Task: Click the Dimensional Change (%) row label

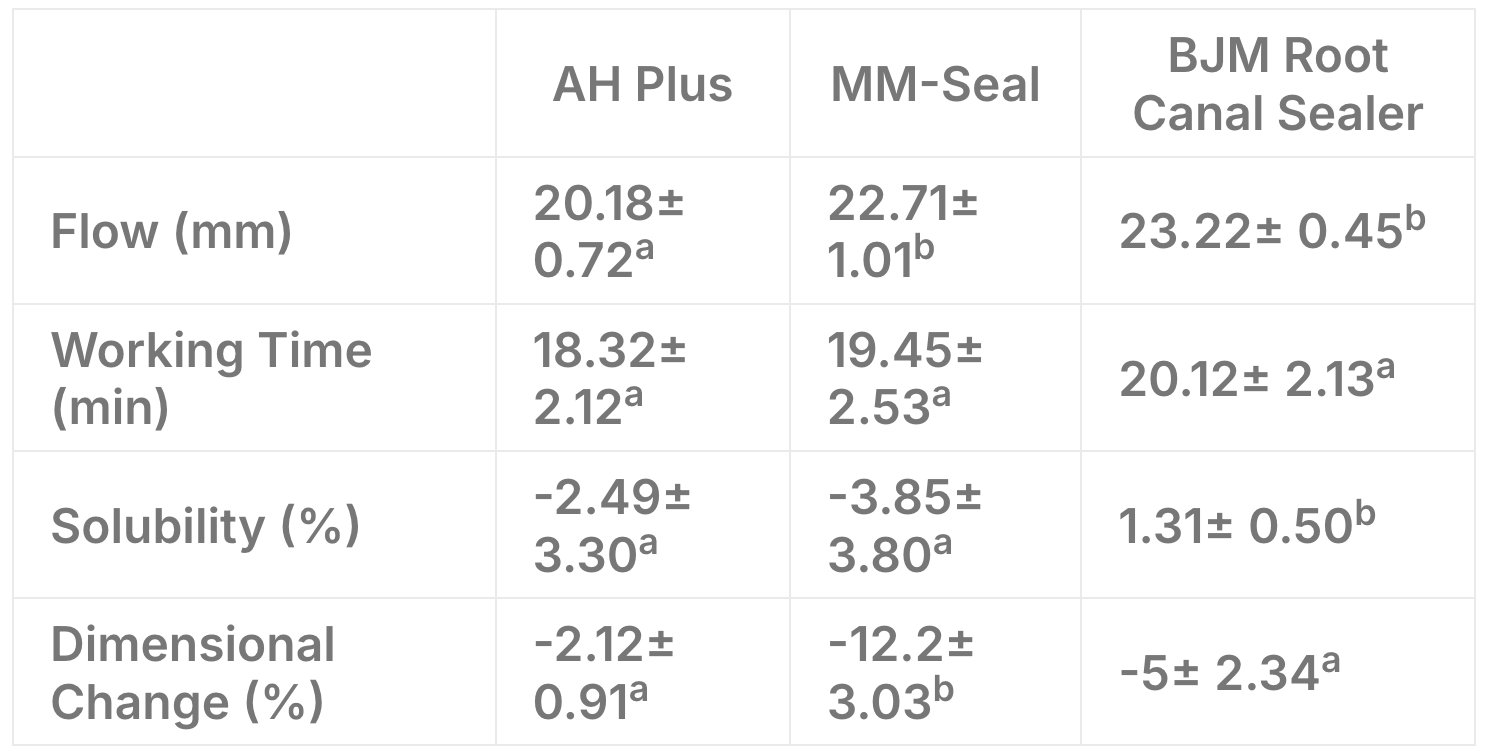Action: pyautogui.click(x=192, y=673)
